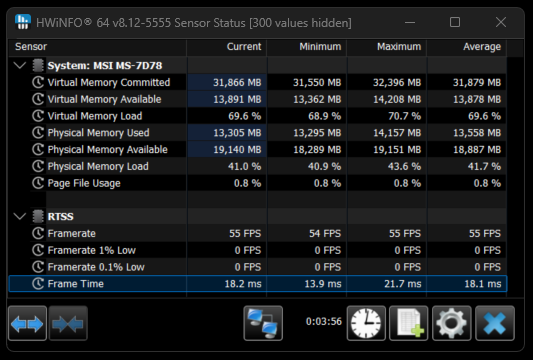Reset min/max values with clock button
533x360 pixels.
point(366,323)
